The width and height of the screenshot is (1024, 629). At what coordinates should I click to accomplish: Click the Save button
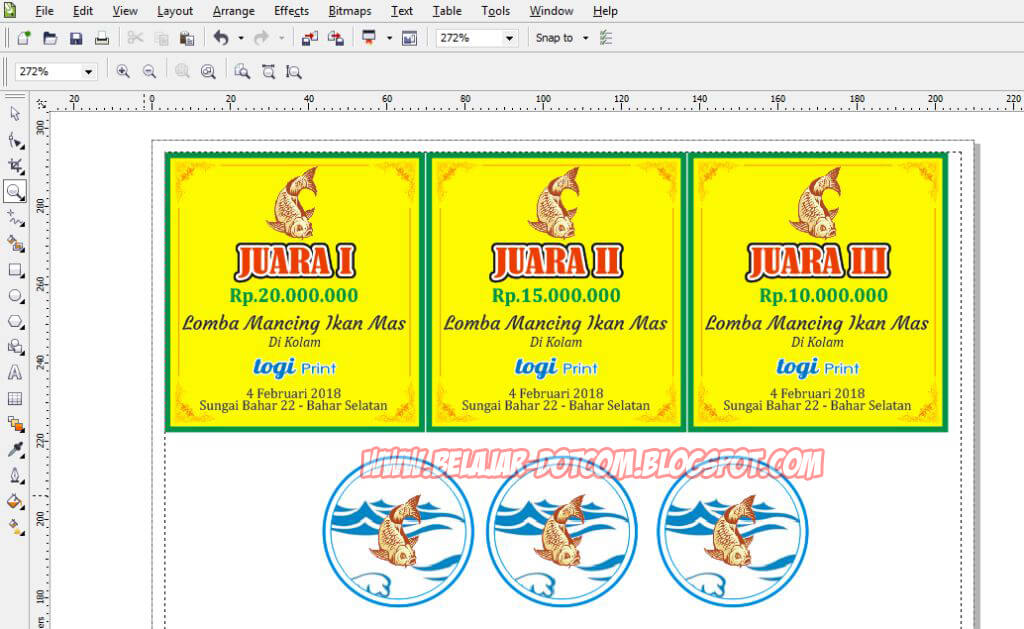tap(76, 37)
